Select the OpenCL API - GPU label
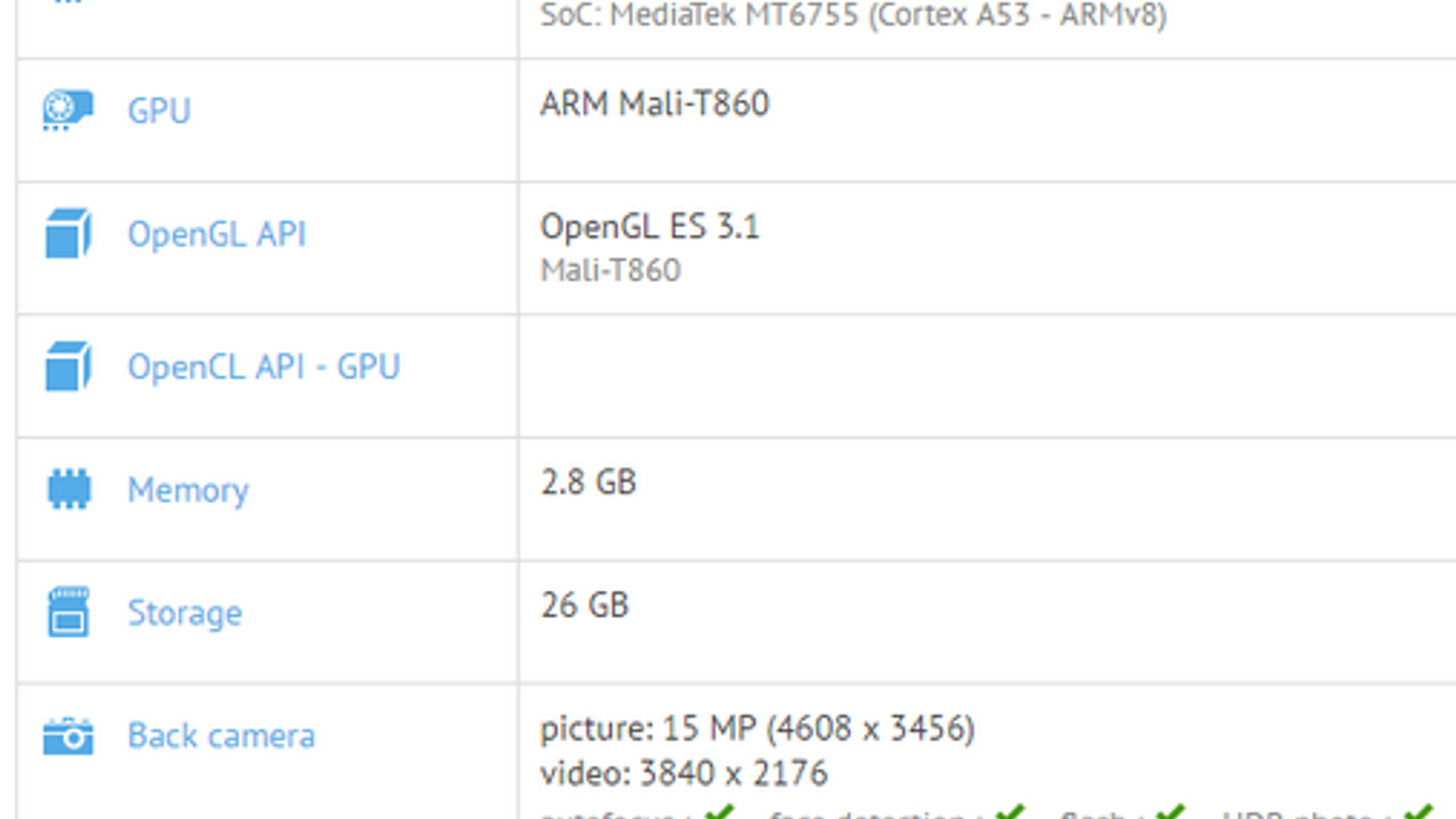The image size is (1456, 819). (264, 367)
